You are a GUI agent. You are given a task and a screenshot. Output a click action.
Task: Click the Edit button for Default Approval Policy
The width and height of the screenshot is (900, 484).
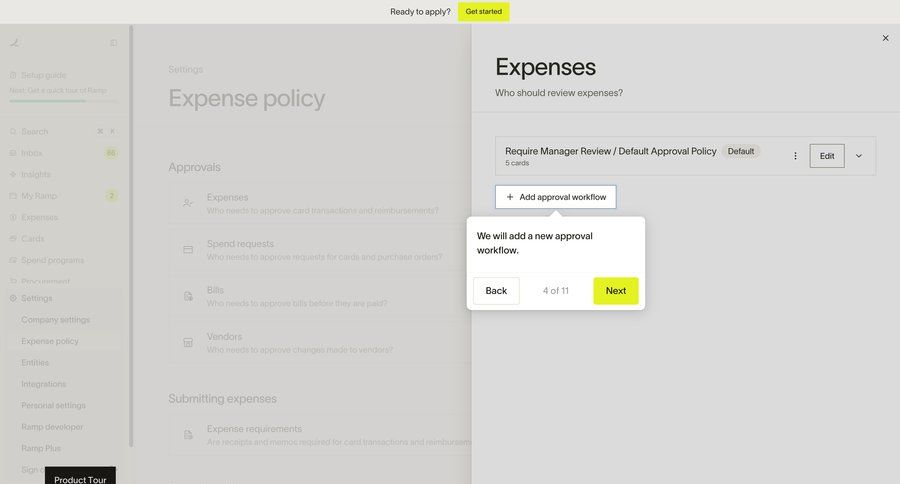827,156
